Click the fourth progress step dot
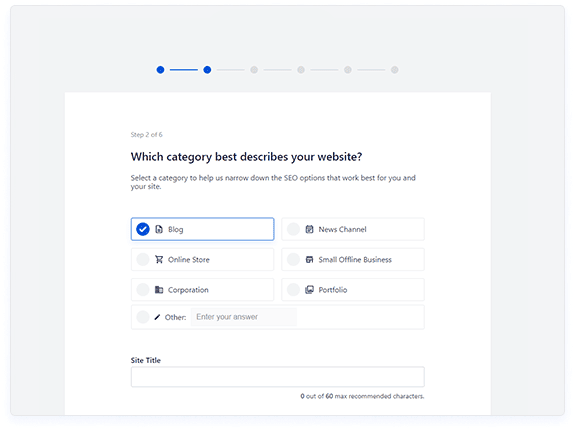Screen dimensions: 575x431 tap(301, 70)
